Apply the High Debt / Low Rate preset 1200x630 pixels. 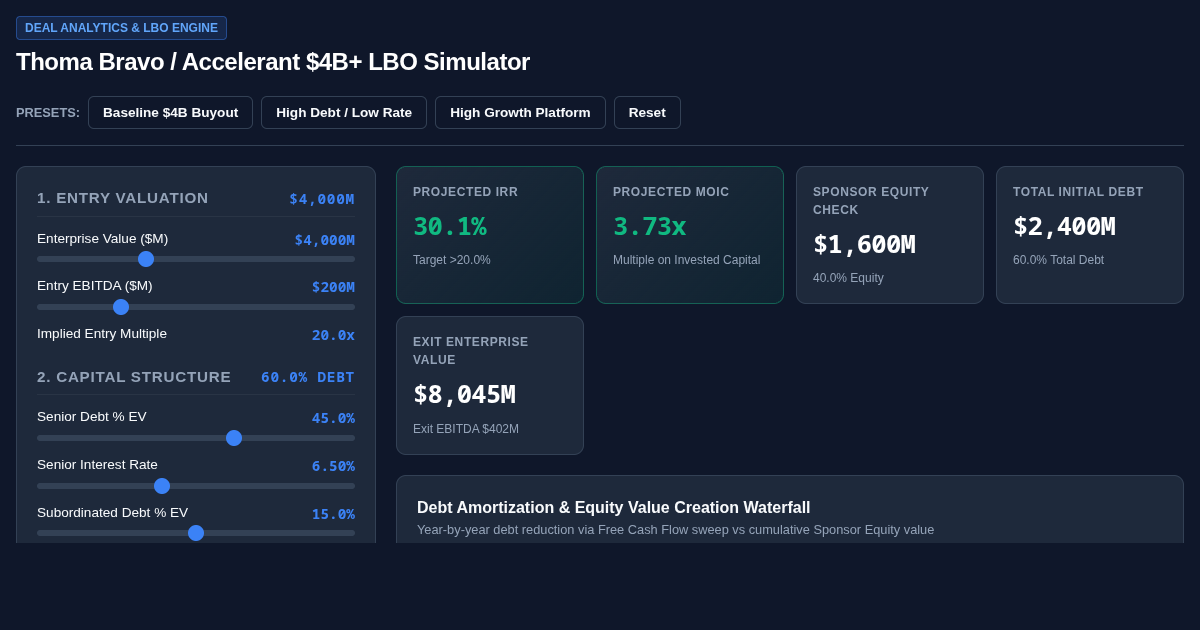[344, 112]
